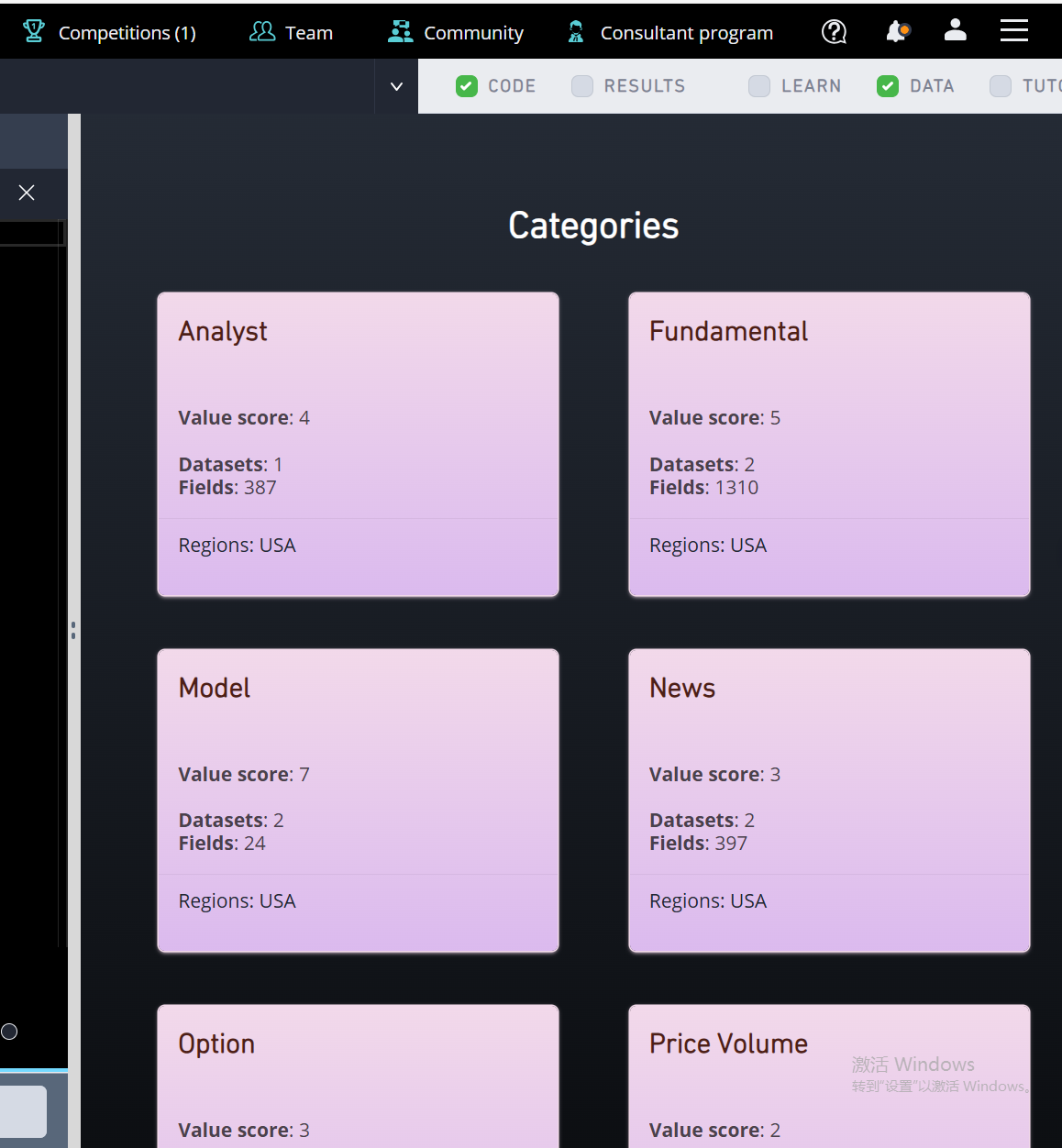Close the left panel with X
This screenshot has height=1148, width=1062.
click(x=27, y=193)
